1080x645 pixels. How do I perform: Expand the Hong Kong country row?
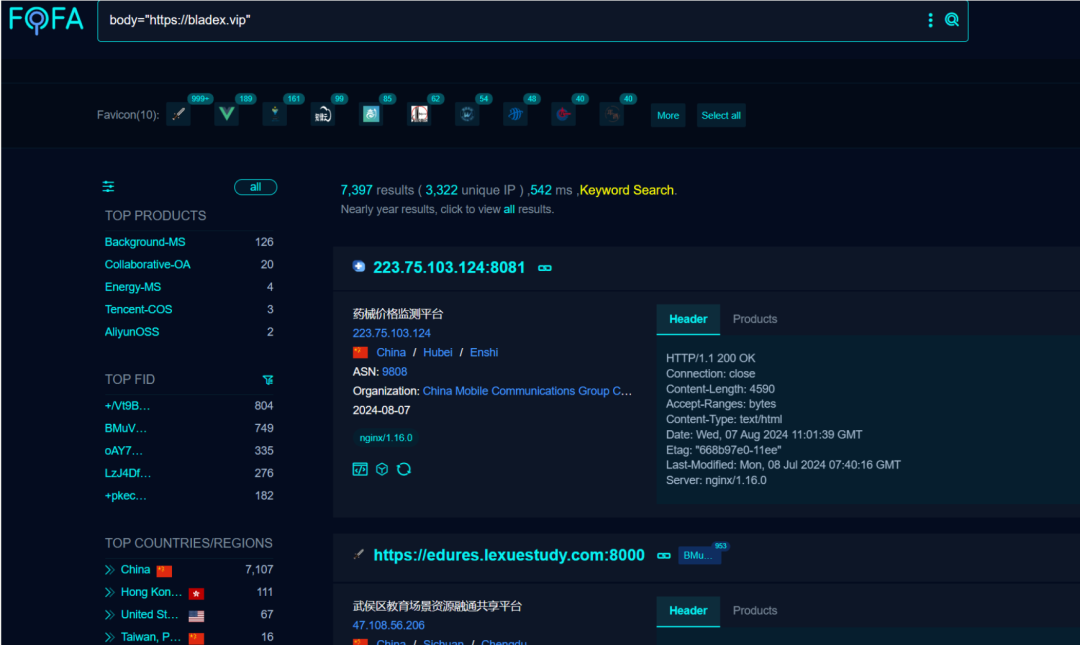coord(110,592)
